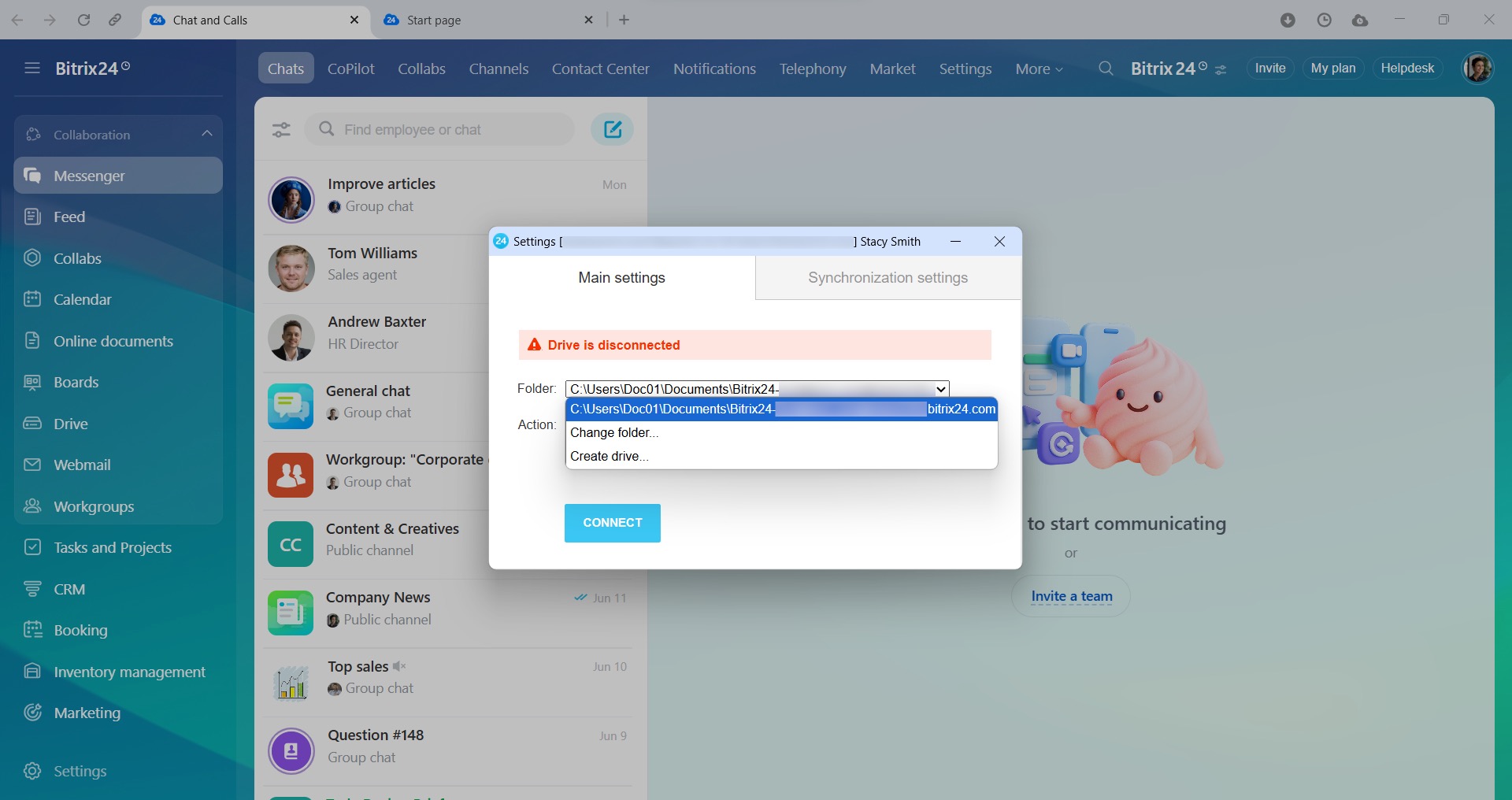Image resolution: width=1512 pixels, height=800 pixels.
Task: Expand the More menu in the top navigation
Action: click(1039, 69)
